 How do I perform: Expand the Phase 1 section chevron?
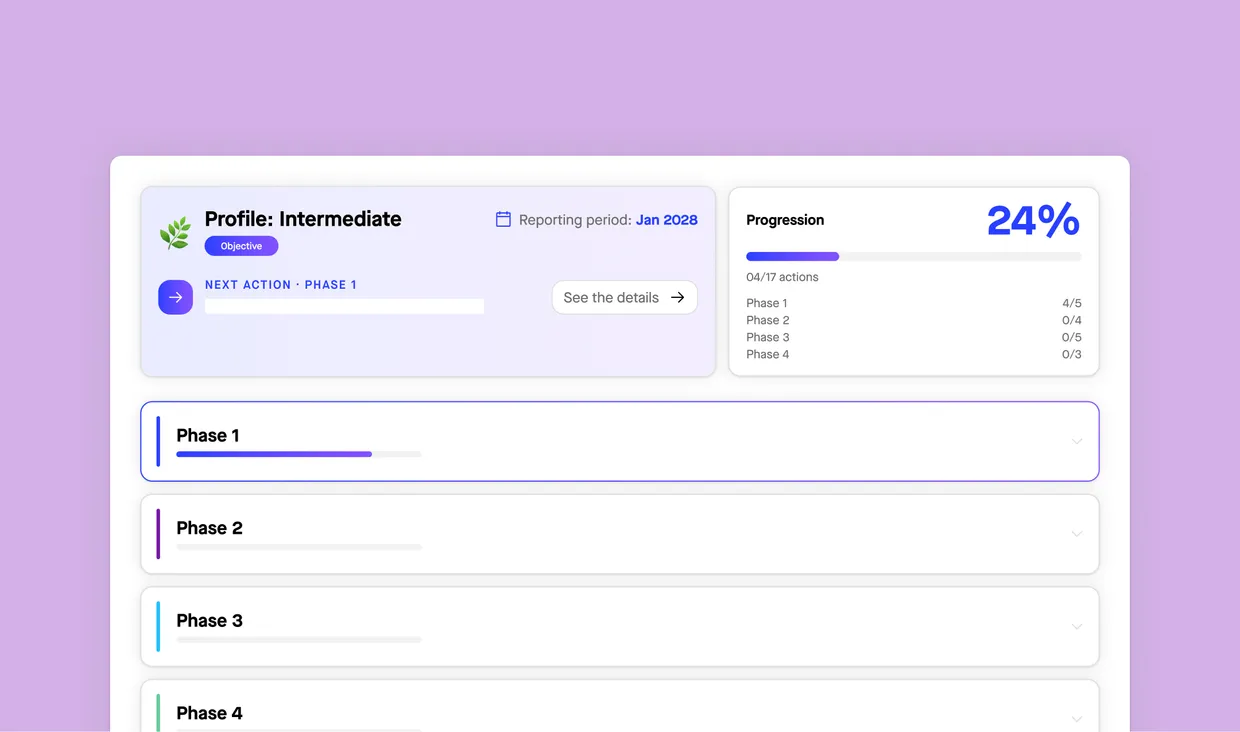pyautogui.click(x=1077, y=441)
